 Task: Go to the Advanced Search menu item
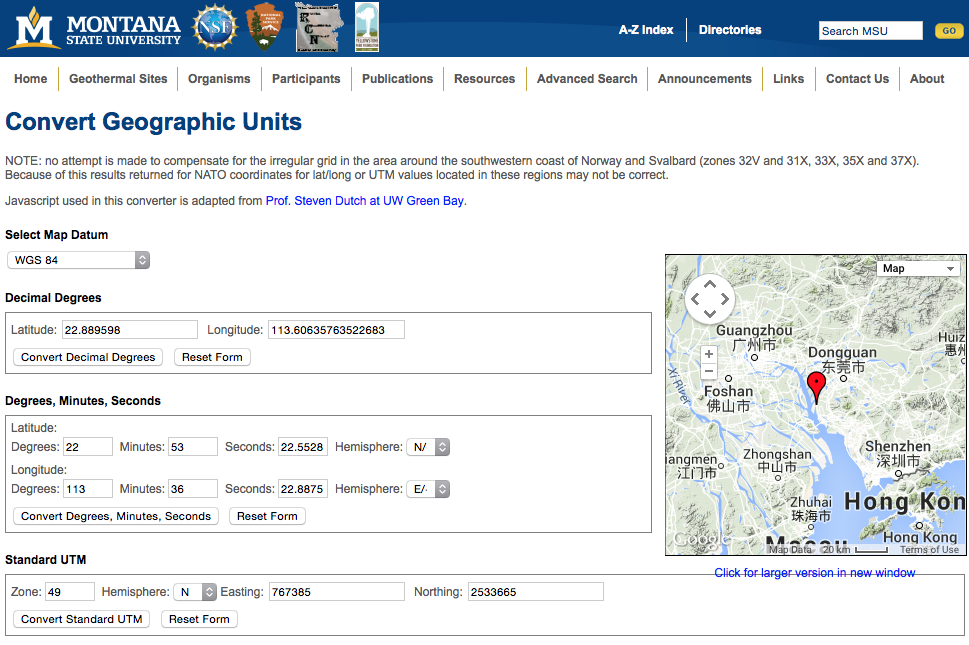tap(586, 79)
